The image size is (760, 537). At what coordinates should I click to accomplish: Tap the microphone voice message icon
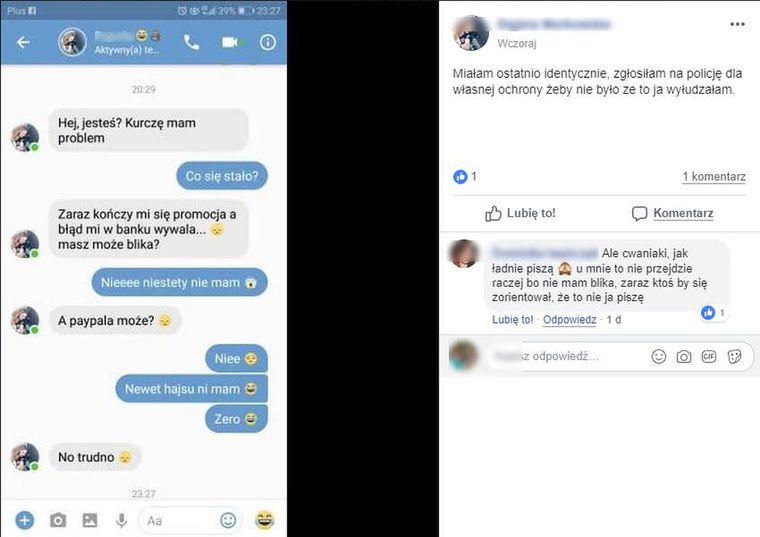pos(122,521)
